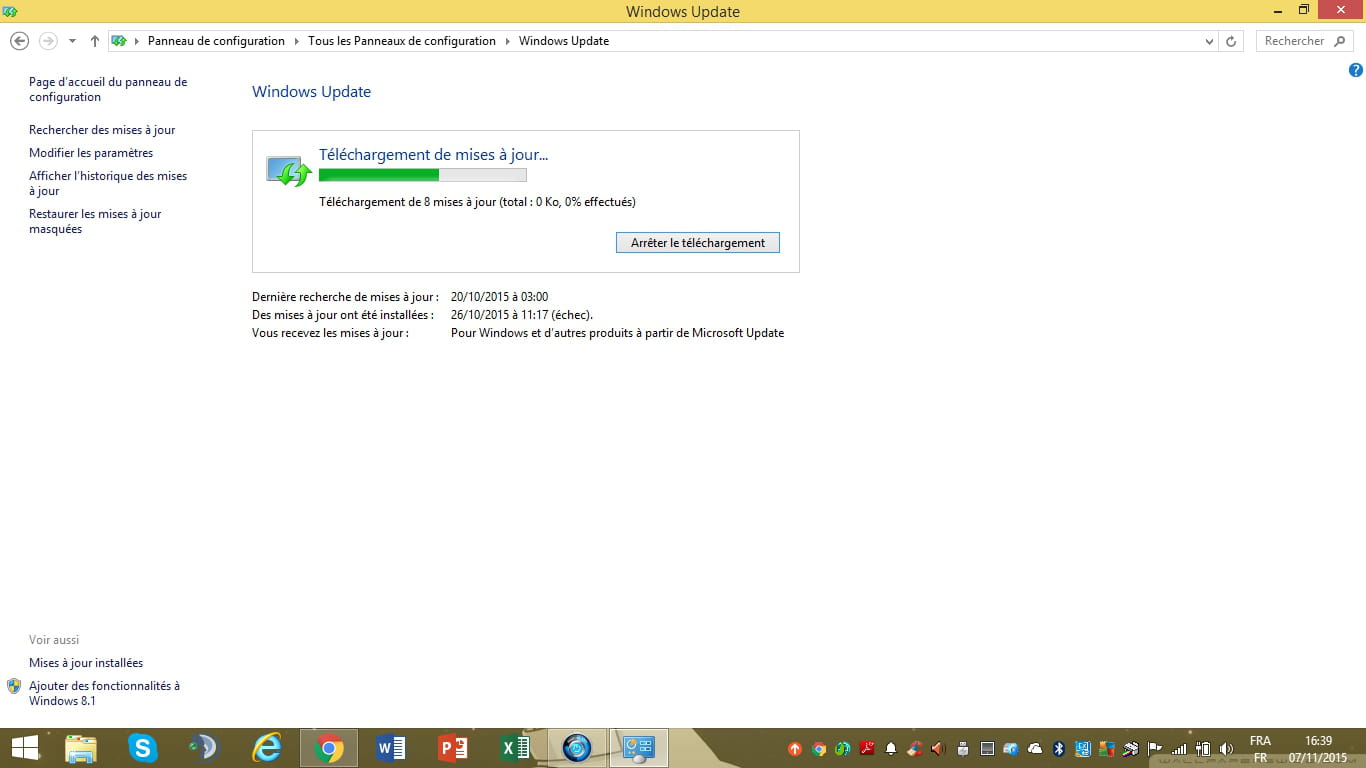Refresh the Windows Update page
This screenshot has height=768, width=1366.
point(1231,41)
